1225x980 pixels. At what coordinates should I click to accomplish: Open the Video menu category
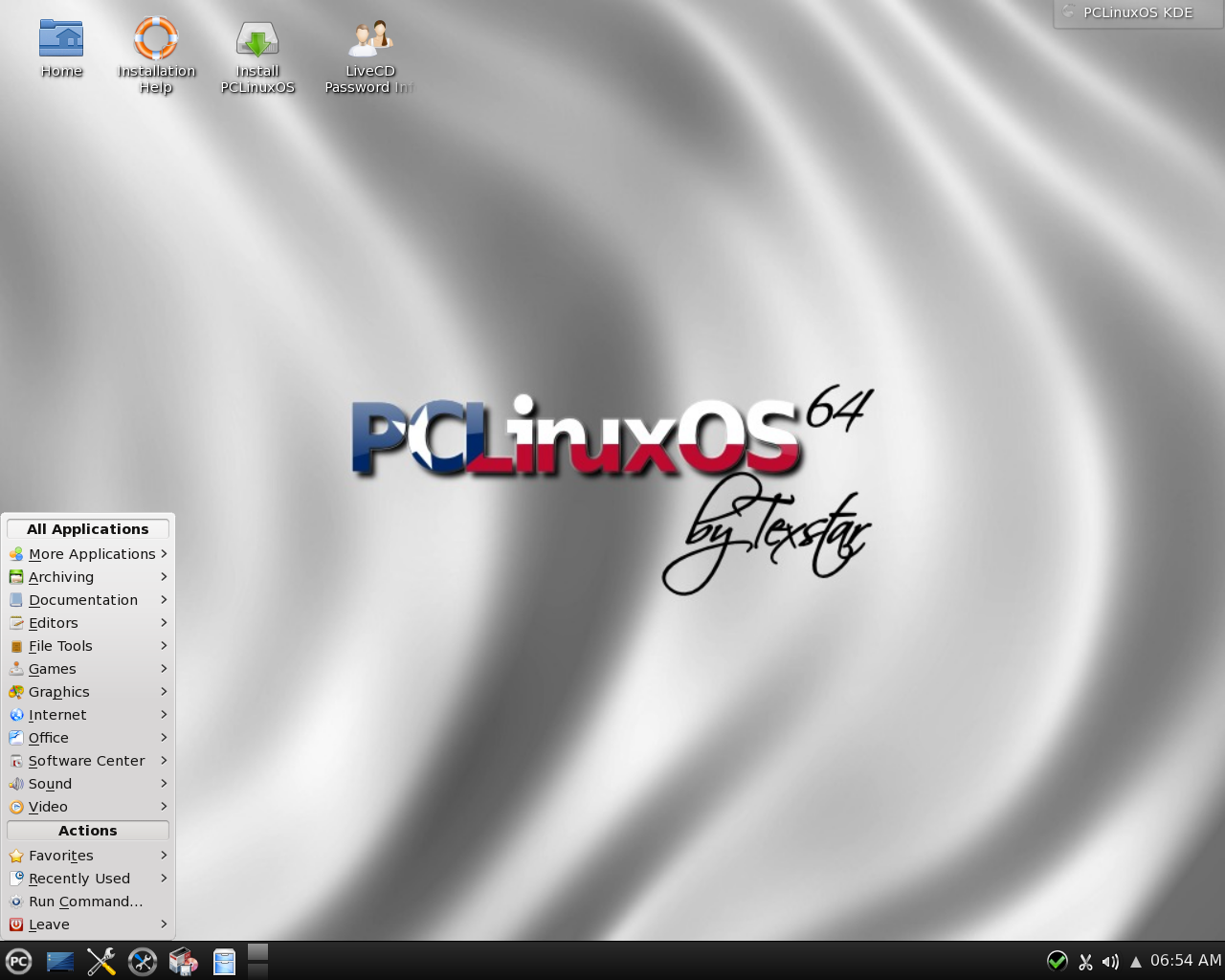88,807
